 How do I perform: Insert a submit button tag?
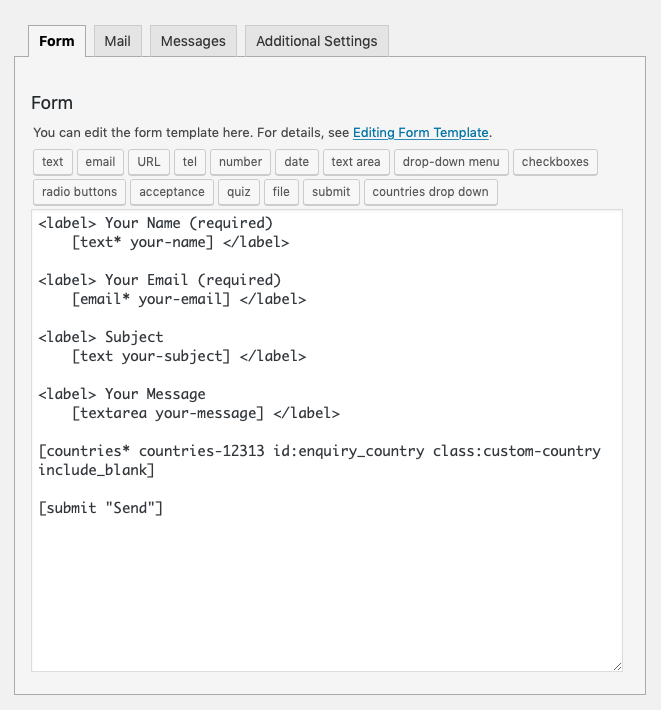pyautogui.click(x=331, y=192)
